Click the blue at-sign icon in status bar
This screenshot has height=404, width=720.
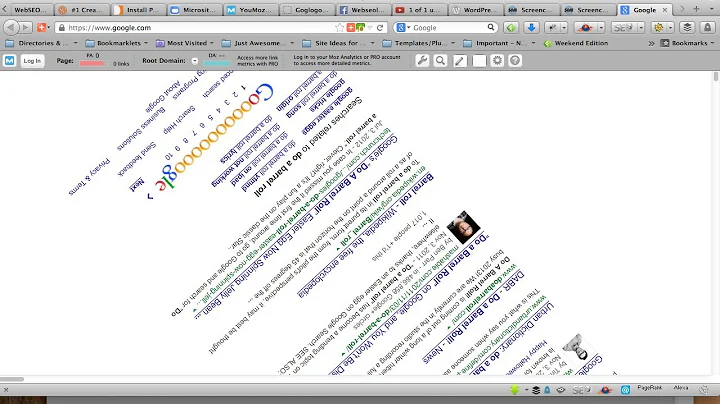pos(625,390)
